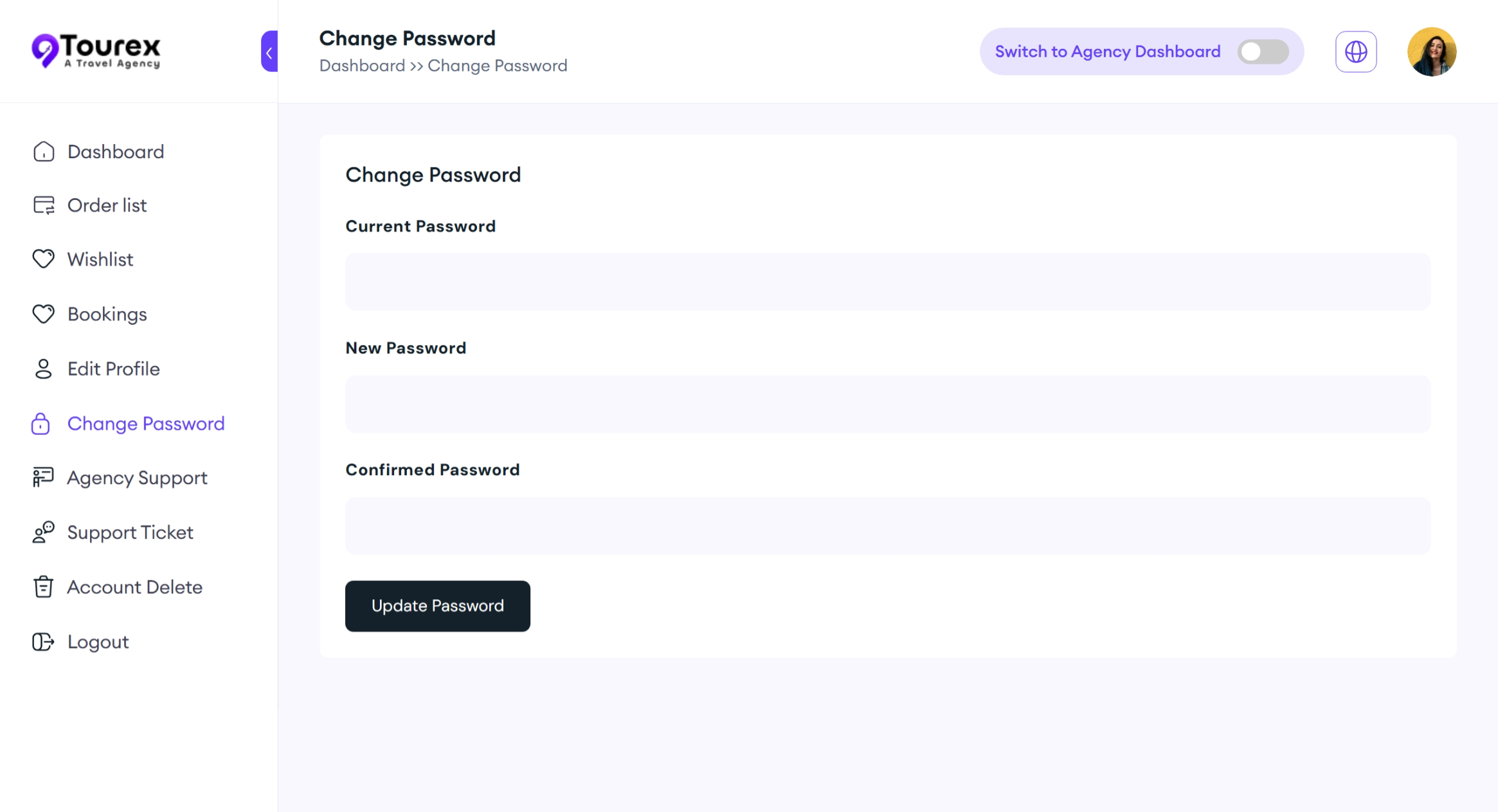Viewport: 1498px width, 812px height.
Task: Toggle Switch to Agency Dashboard switch
Action: coord(1263,51)
